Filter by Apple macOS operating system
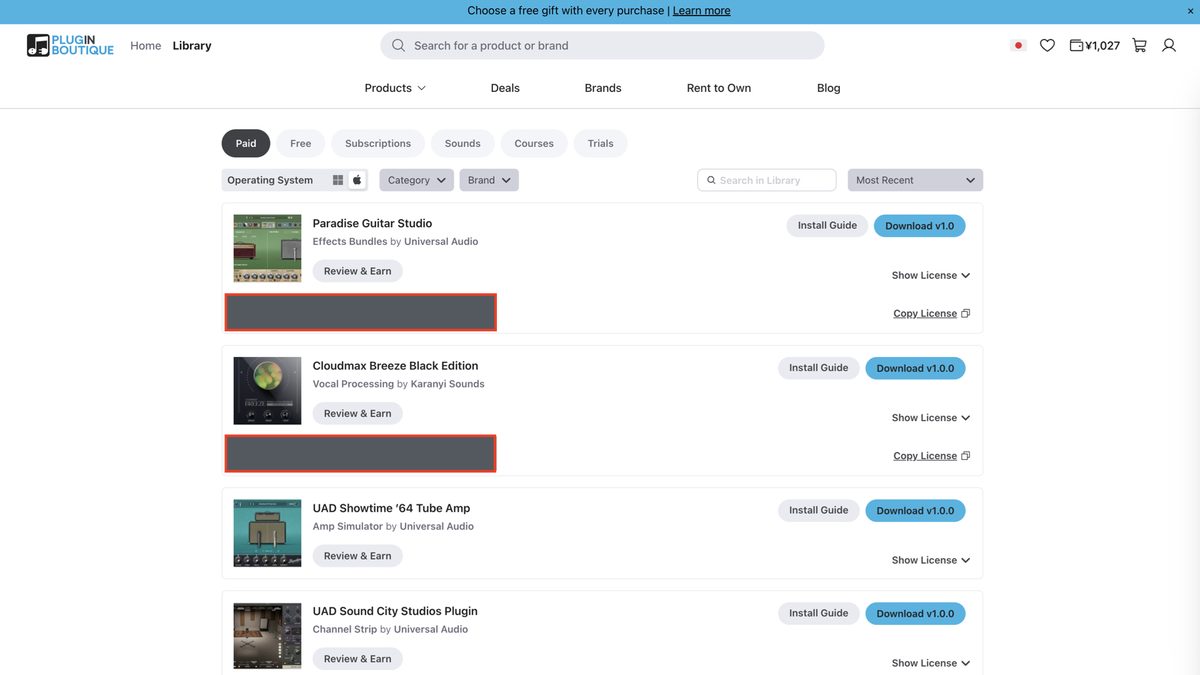The image size is (1200, 675). click(x=357, y=180)
